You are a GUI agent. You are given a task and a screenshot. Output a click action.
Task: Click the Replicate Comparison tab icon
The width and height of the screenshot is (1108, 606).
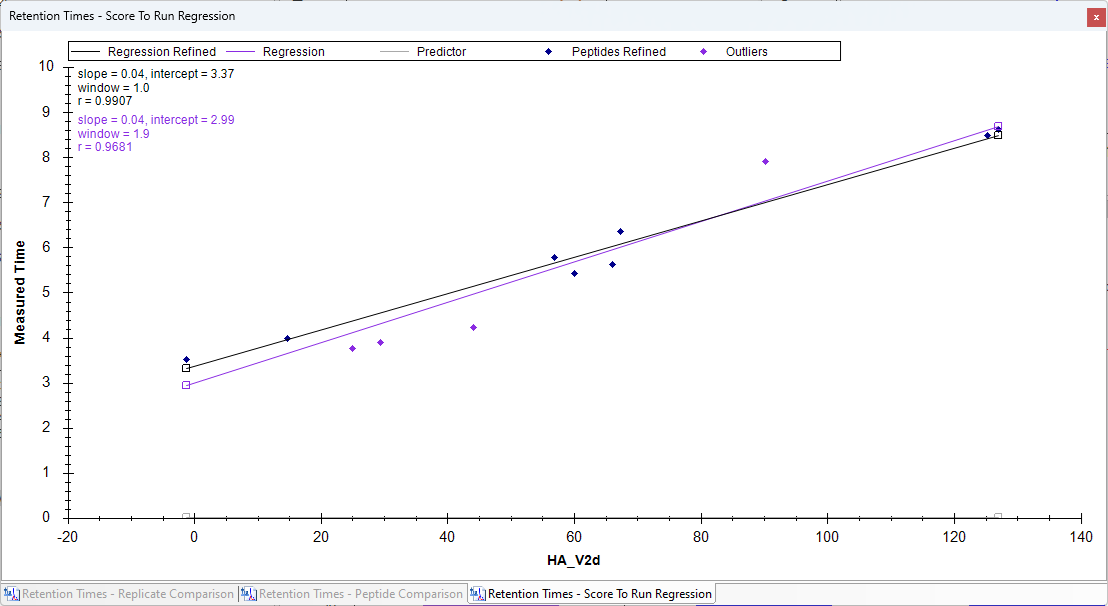(12, 594)
